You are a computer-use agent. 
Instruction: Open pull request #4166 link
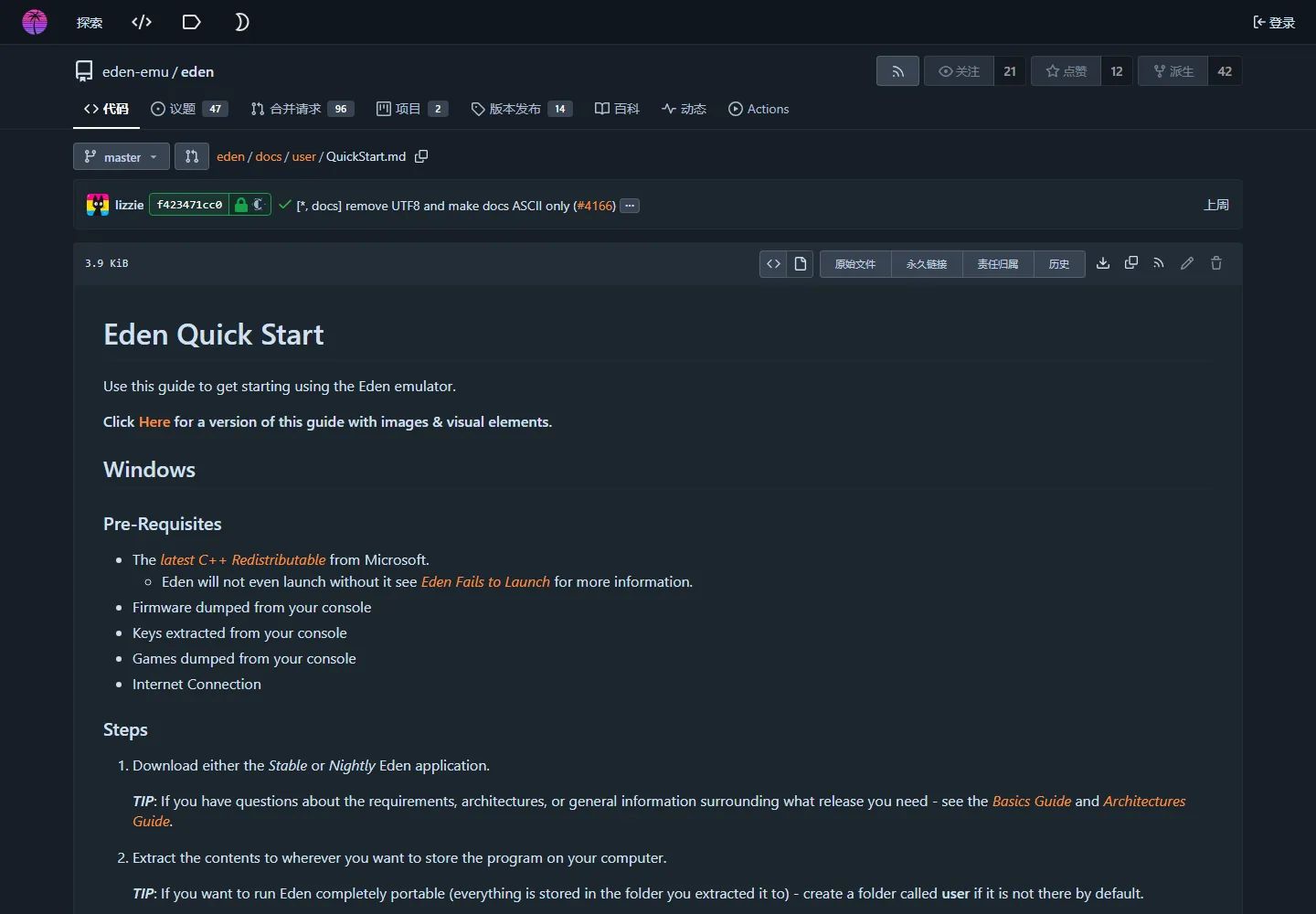coord(594,206)
